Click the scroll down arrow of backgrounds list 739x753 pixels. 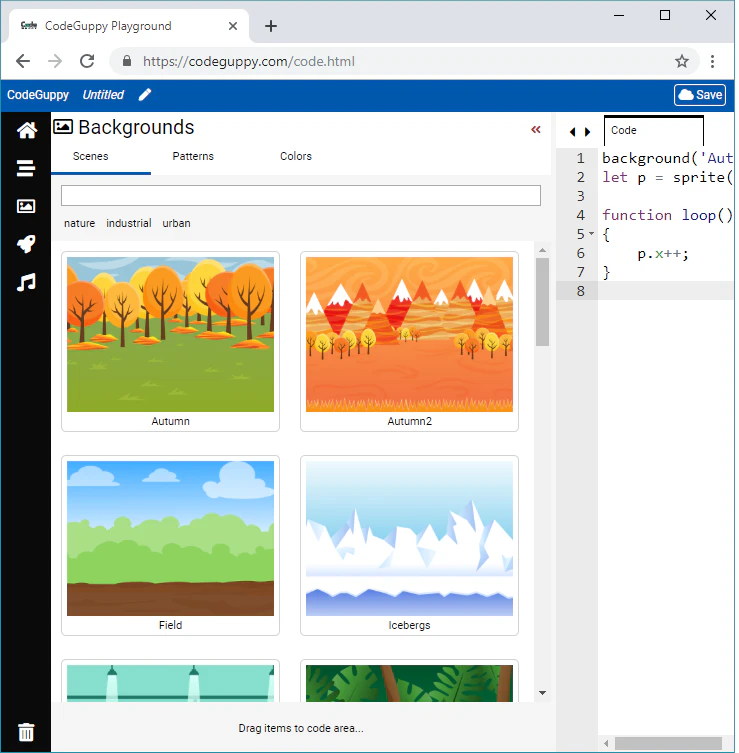click(x=543, y=692)
